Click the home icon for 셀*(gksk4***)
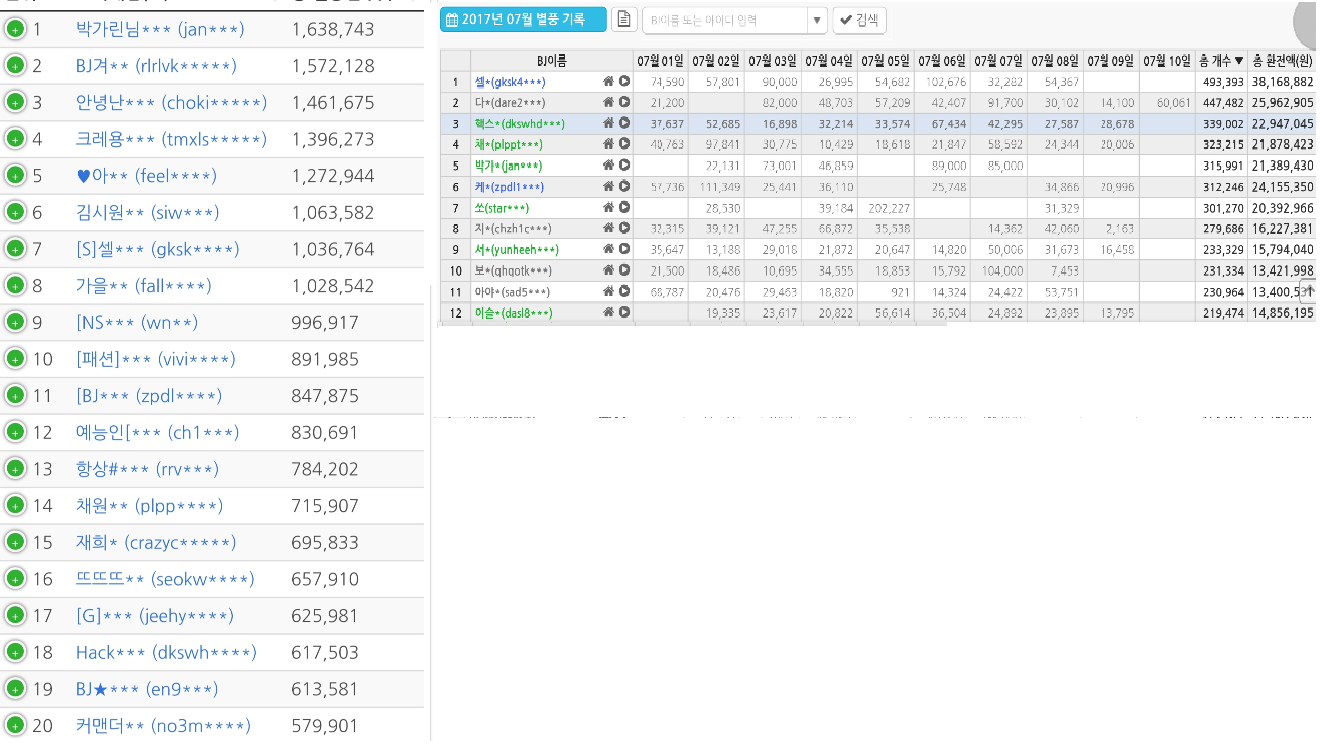Image resolution: width=1320 pixels, height=748 pixels. (x=608, y=81)
